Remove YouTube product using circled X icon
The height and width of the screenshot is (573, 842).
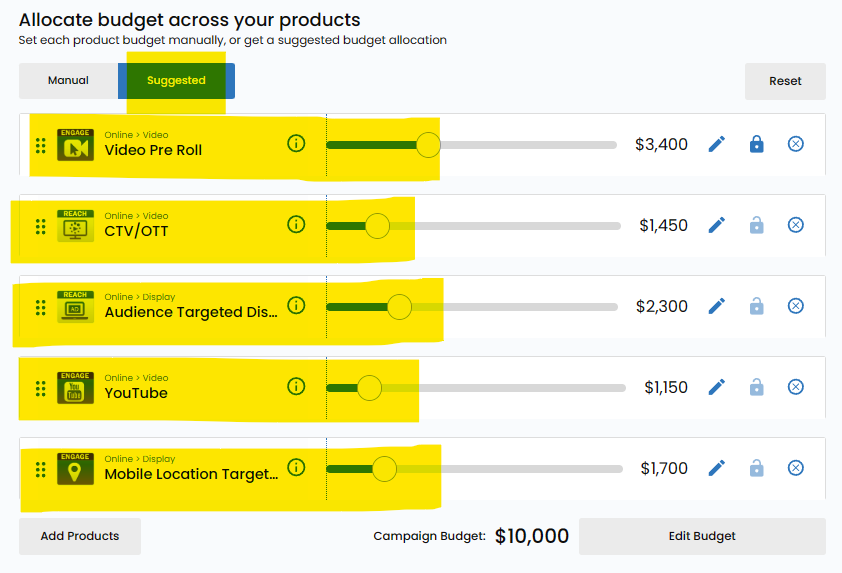click(x=795, y=387)
